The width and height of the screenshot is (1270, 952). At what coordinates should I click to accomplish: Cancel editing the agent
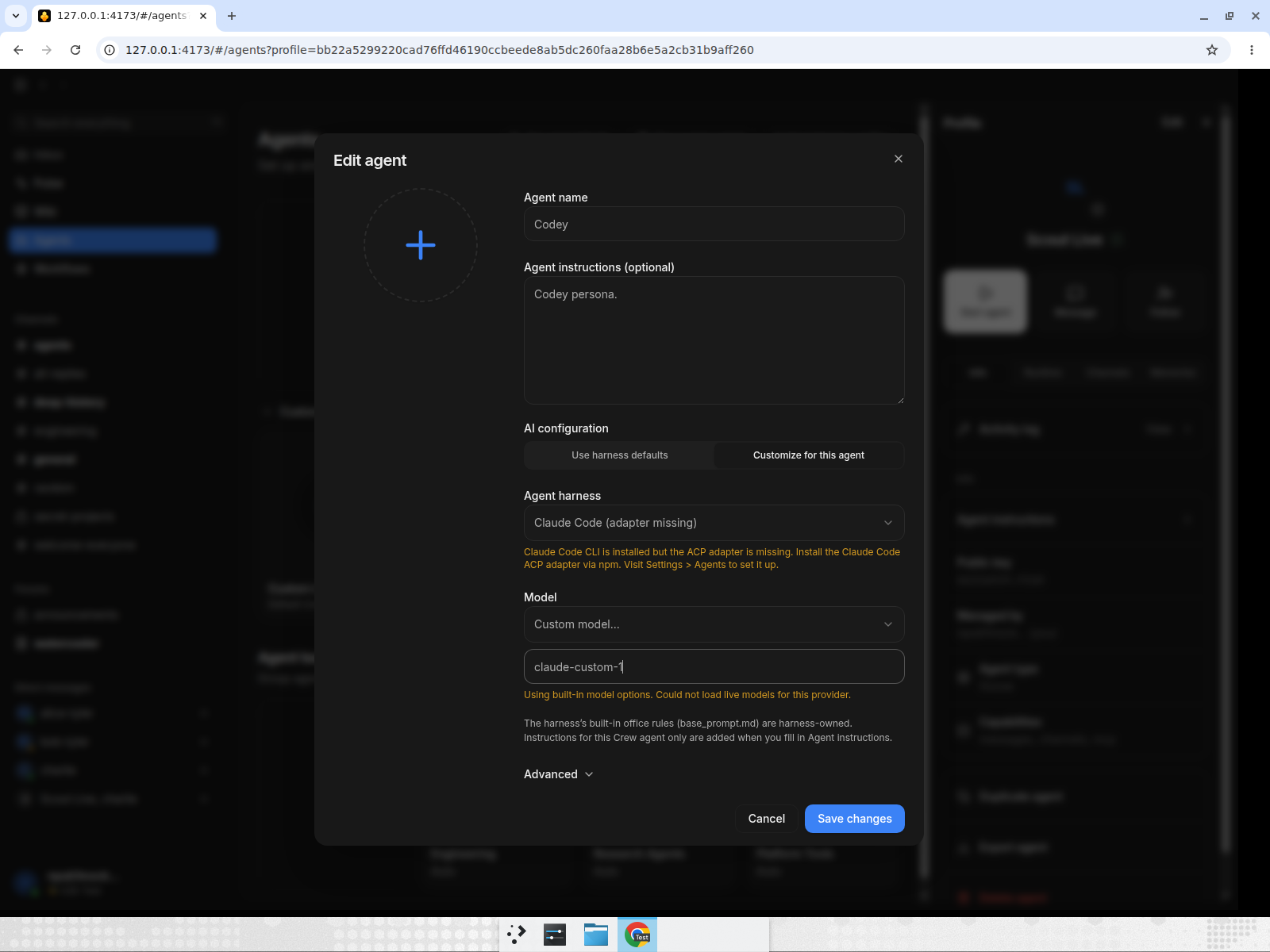767,819
